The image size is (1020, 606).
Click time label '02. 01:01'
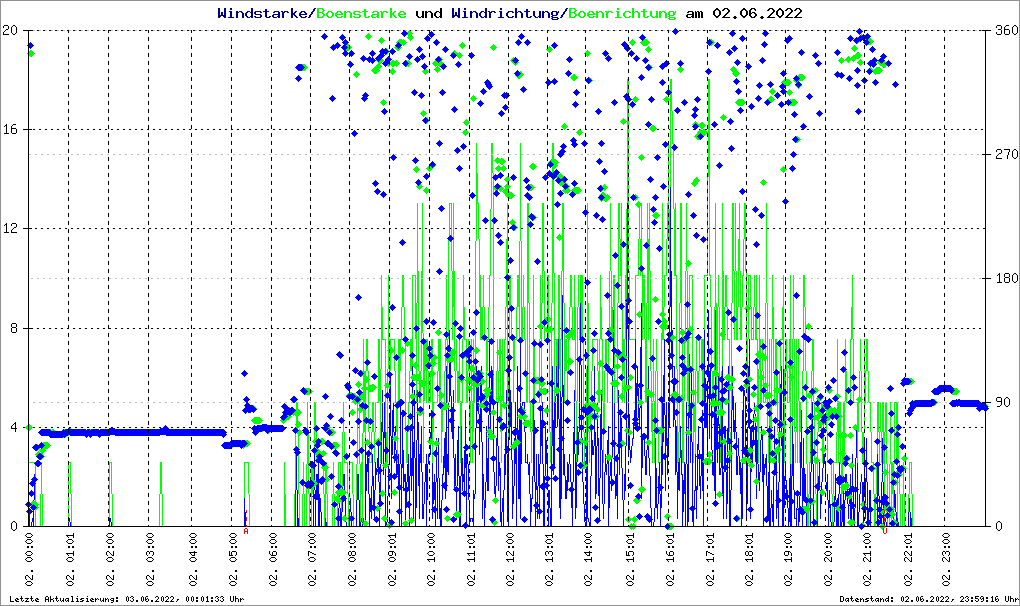pos(70,559)
